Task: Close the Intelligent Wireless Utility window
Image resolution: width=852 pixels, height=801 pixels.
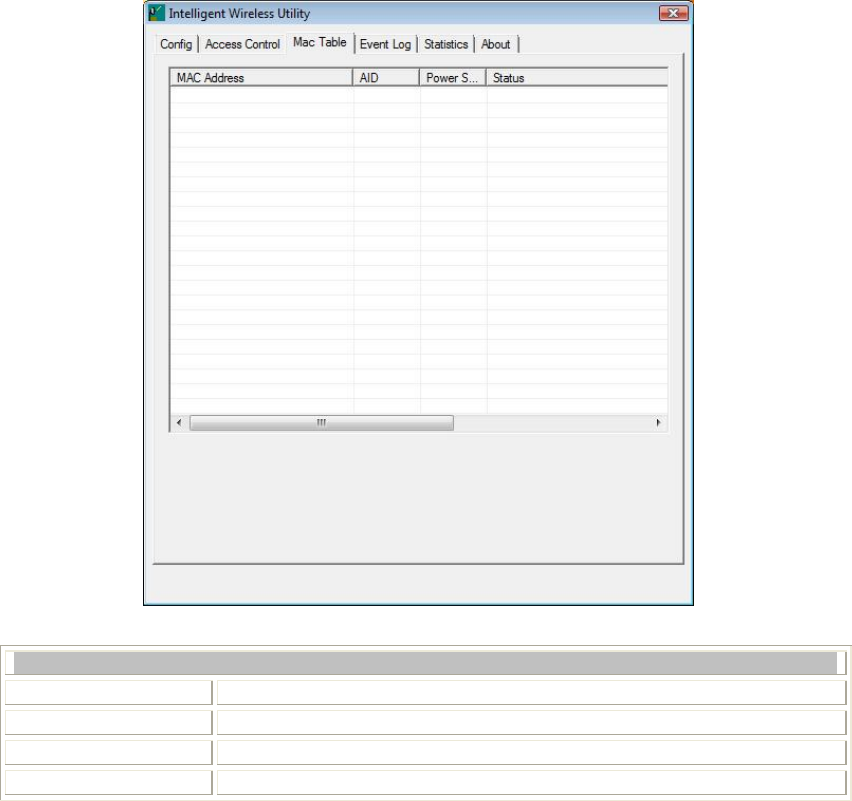Action: tap(674, 13)
